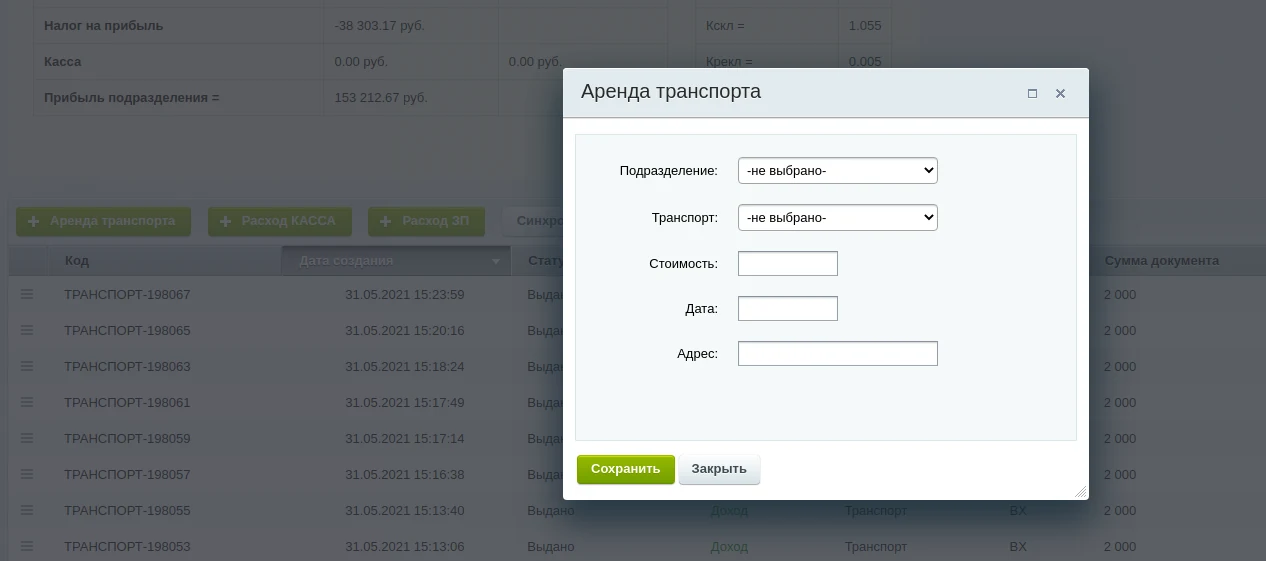This screenshot has height=561, width=1266.
Task: Focus the Адрес input field
Action: (x=838, y=353)
